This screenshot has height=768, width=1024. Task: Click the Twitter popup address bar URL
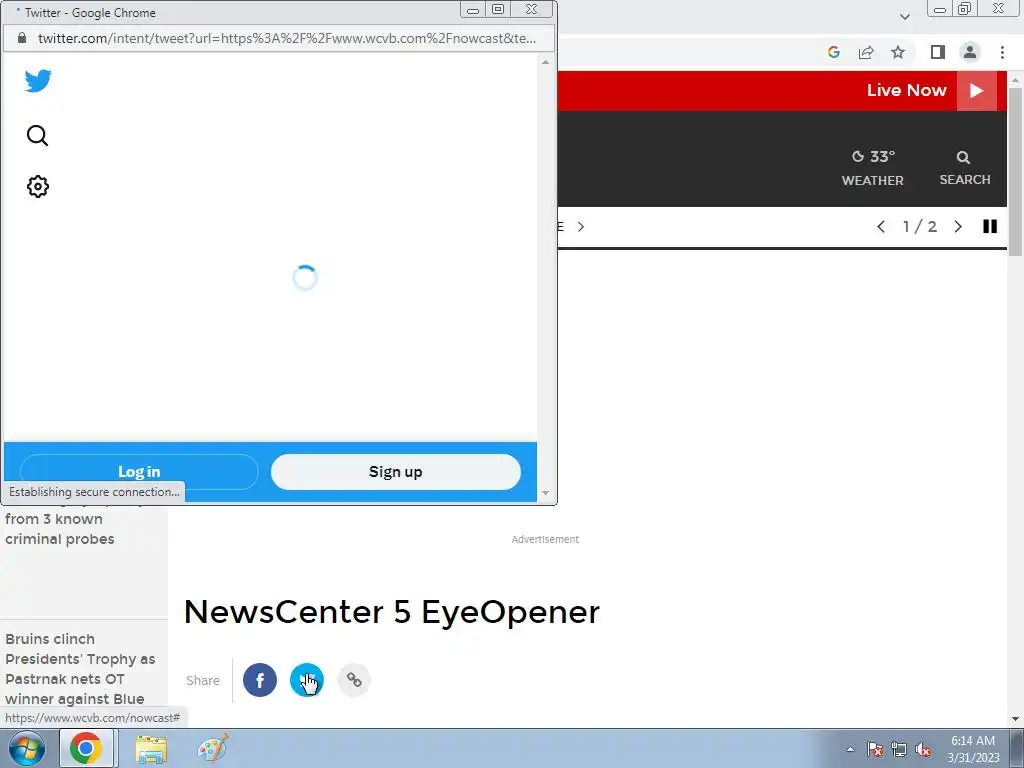(287, 38)
